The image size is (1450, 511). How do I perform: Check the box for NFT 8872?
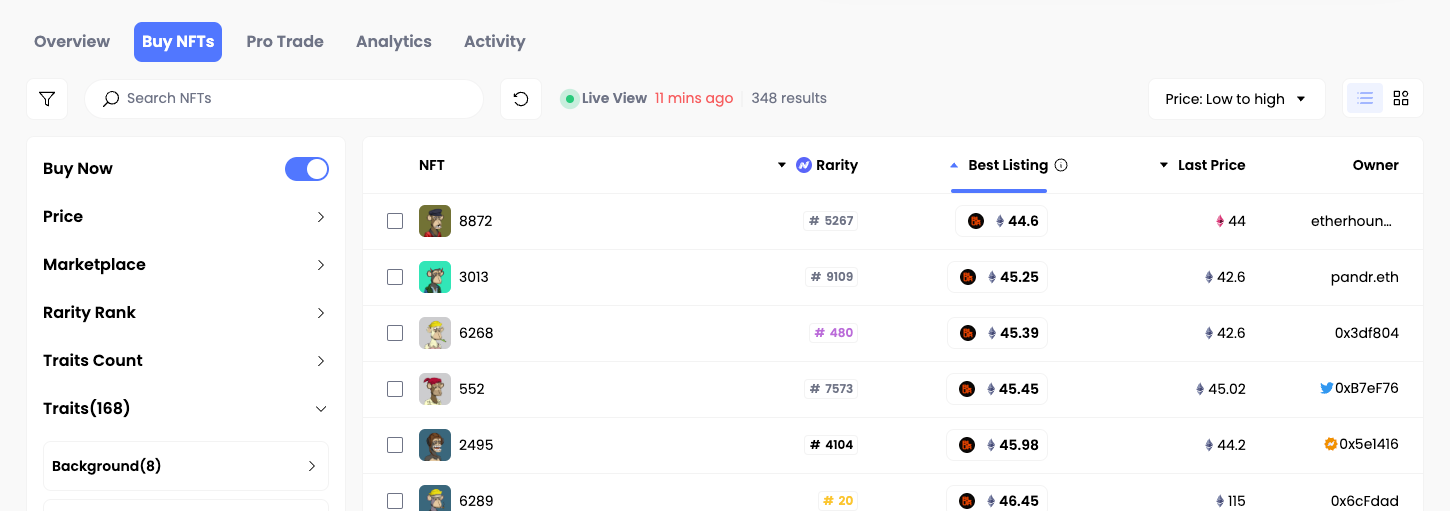pos(395,221)
